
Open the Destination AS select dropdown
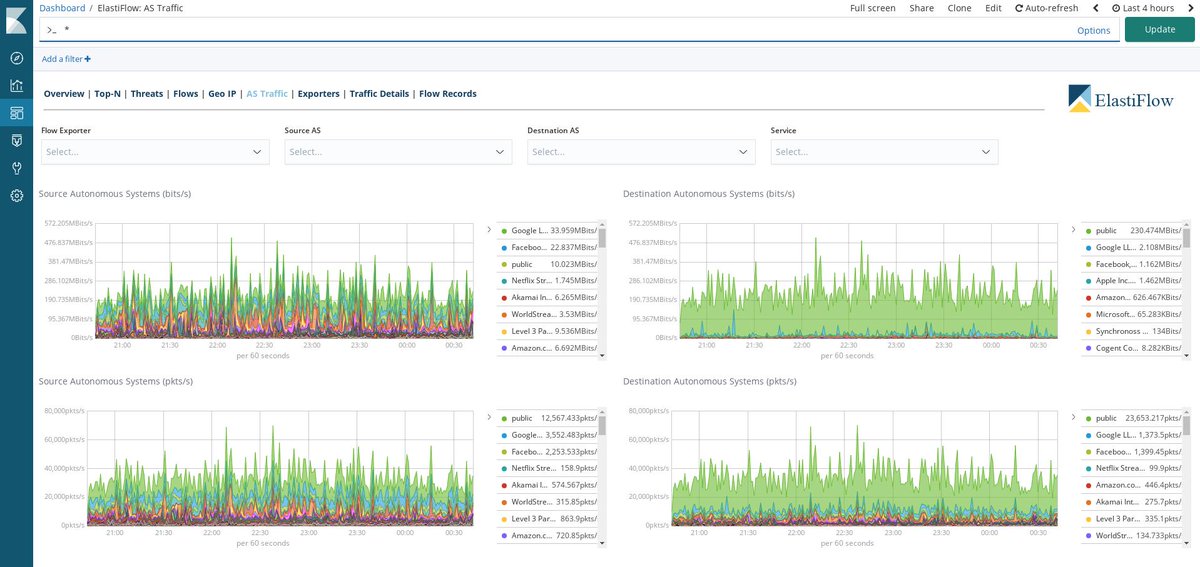[641, 152]
